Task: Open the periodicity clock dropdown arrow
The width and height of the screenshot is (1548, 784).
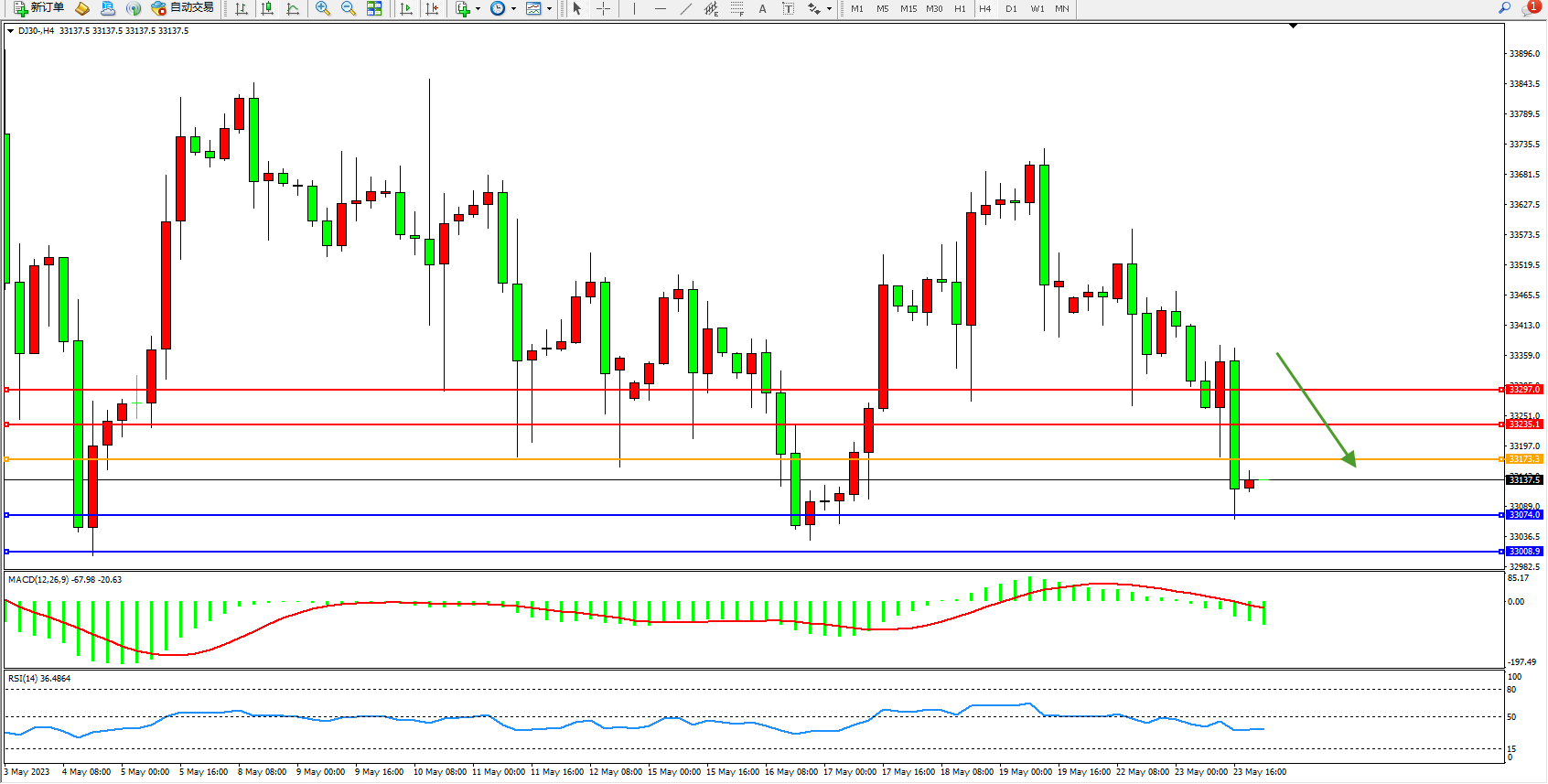Action: [513, 9]
